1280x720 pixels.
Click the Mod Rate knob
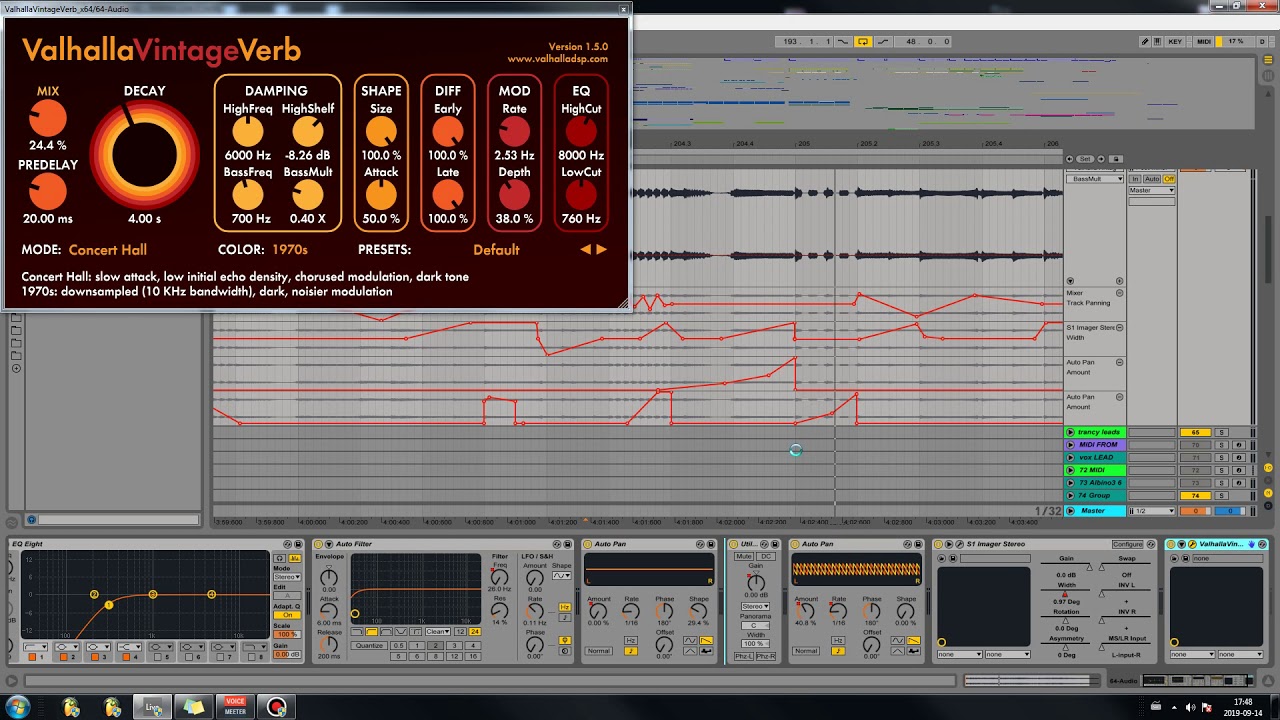click(x=514, y=131)
